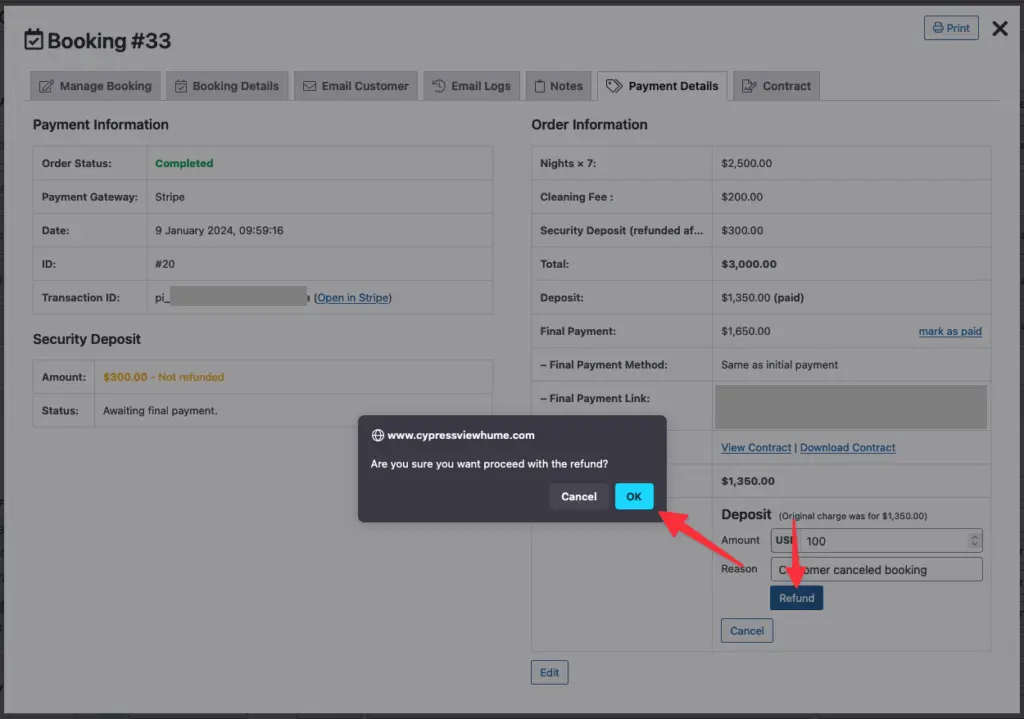Click the Booking Details calendar icon

[181, 86]
